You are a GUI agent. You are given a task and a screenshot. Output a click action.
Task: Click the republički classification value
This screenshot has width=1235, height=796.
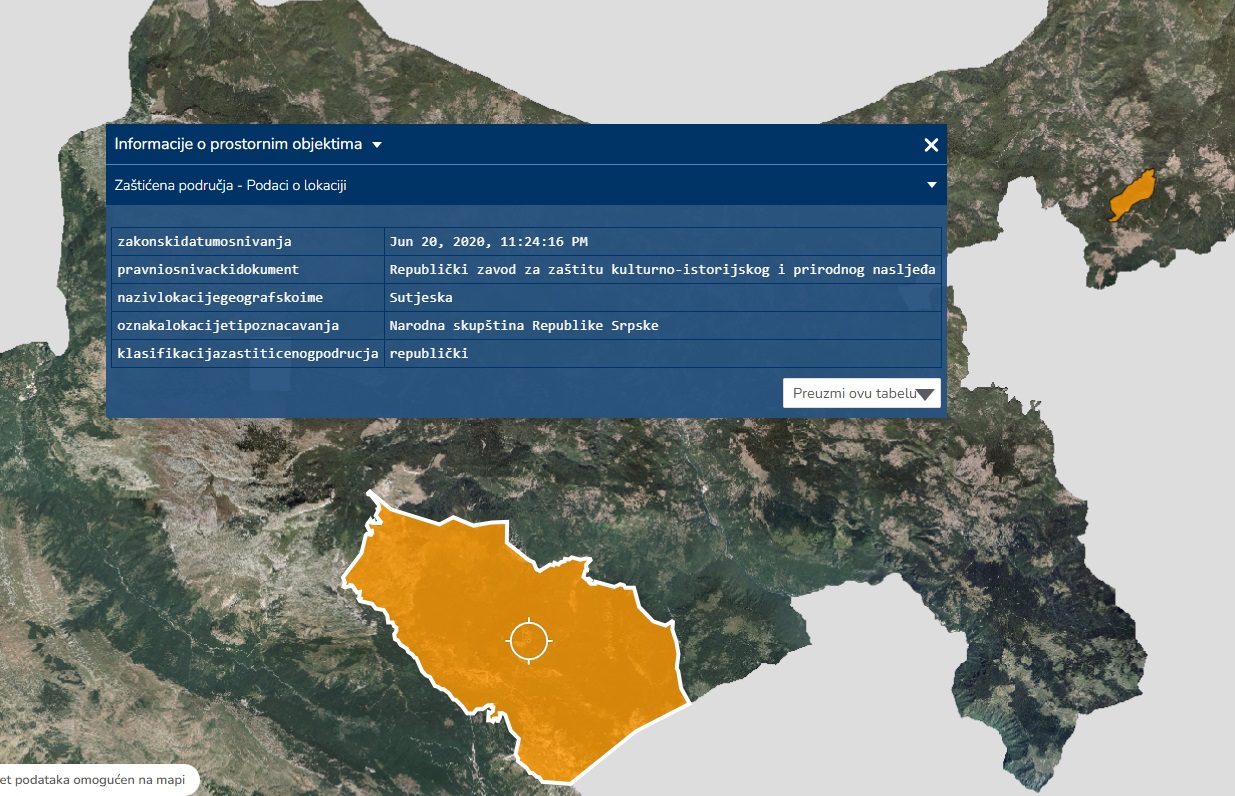pyautogui.click(x=429, y=354)
